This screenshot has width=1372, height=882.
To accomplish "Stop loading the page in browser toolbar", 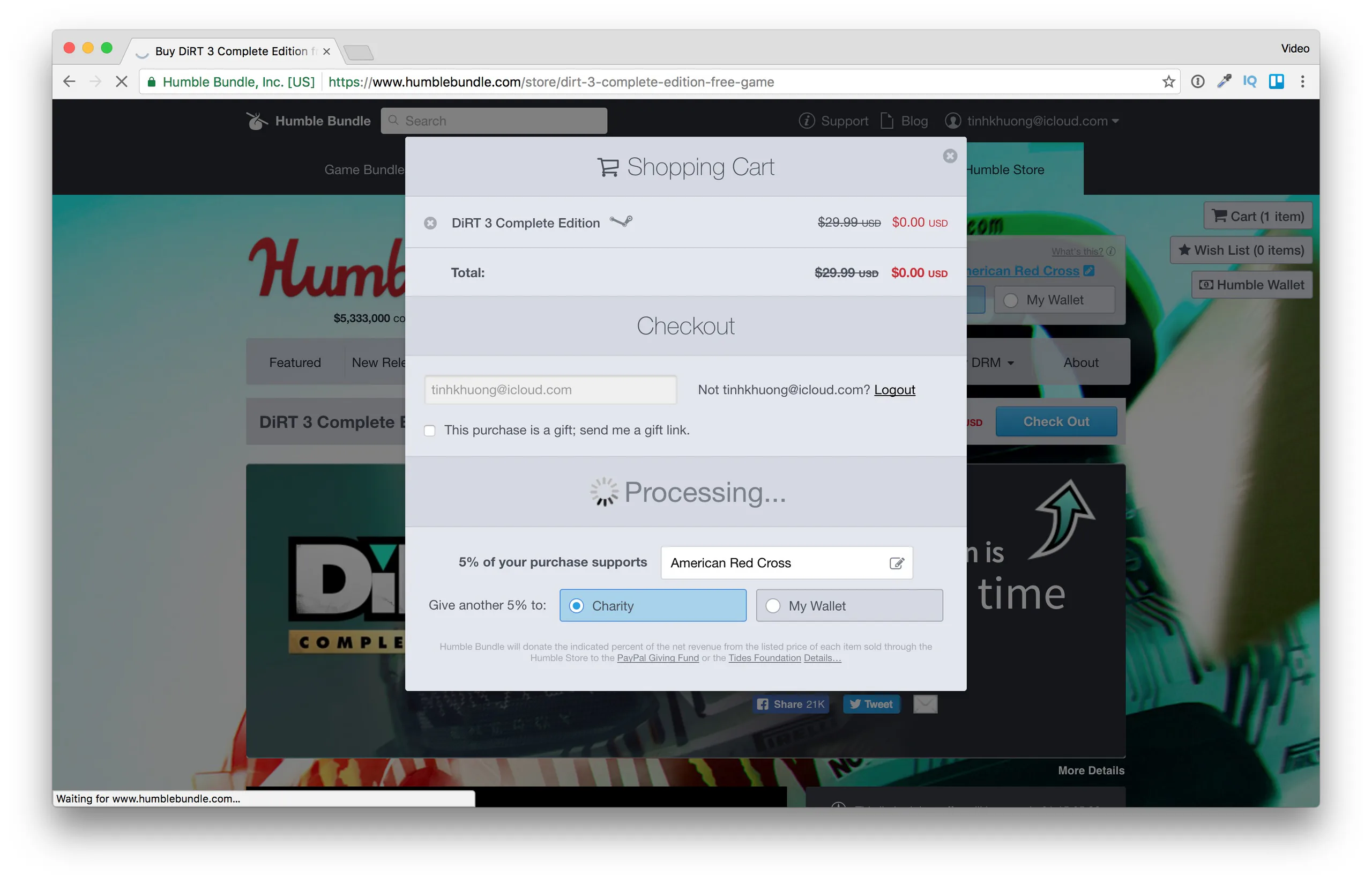I will [x=121, y=82].
